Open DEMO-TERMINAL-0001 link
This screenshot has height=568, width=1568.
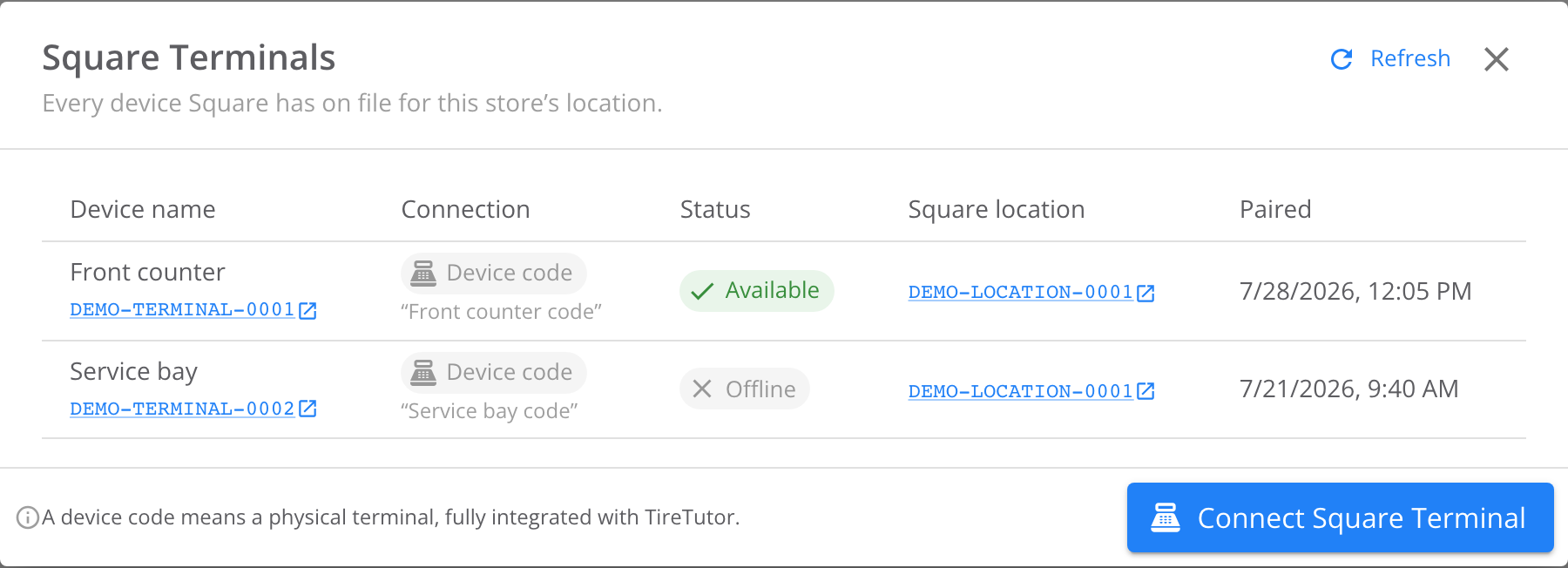tap(182, 310)
